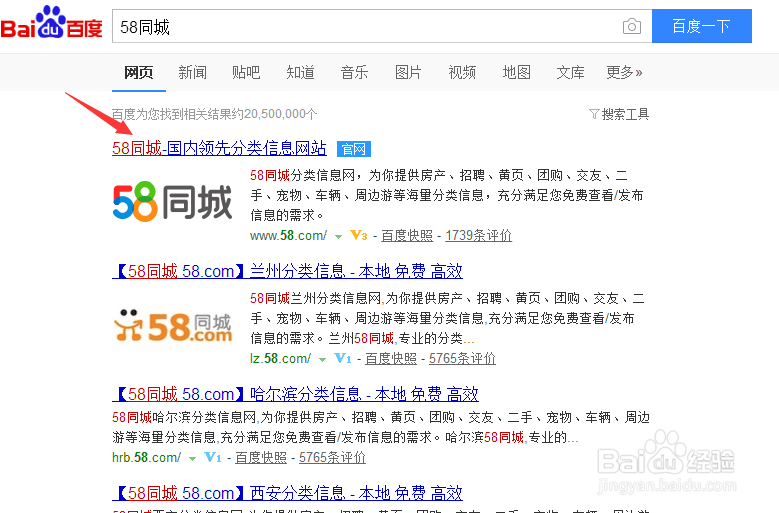Click text 百度为您找到相关结果约20,500,000个
The width and height of the screenshot is (779, 513).
point(214,114)
